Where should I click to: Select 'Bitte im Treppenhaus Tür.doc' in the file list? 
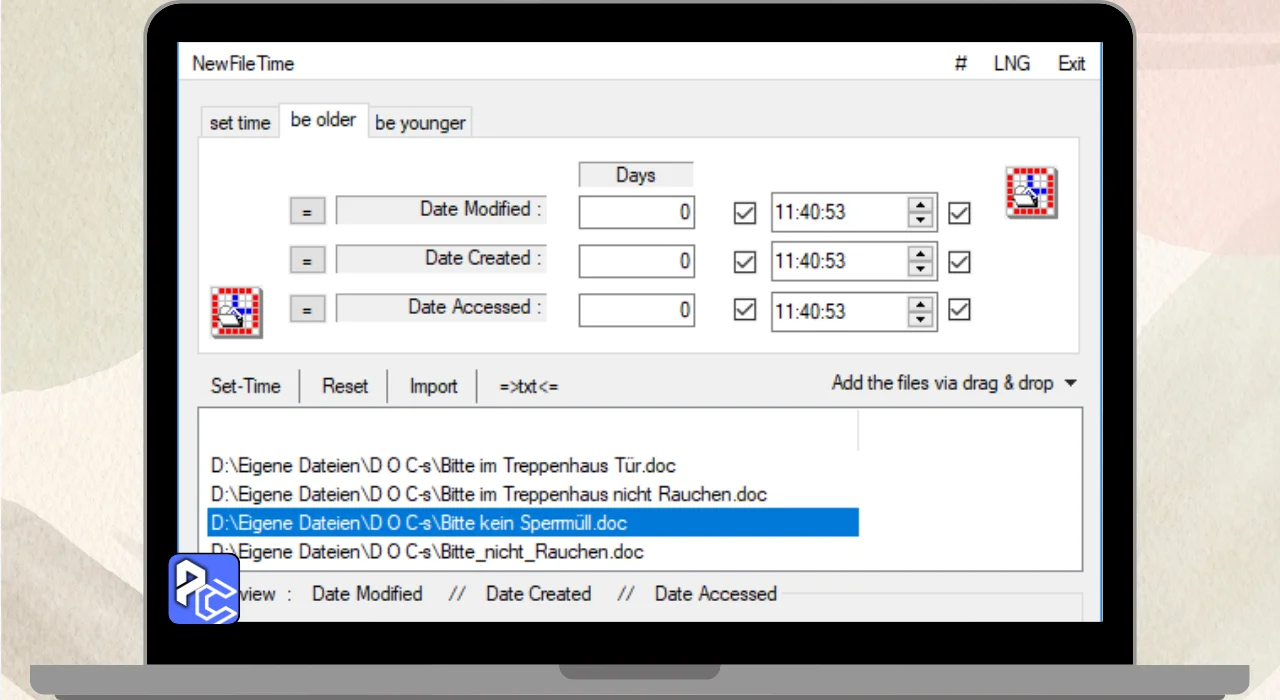coord(444,465)
